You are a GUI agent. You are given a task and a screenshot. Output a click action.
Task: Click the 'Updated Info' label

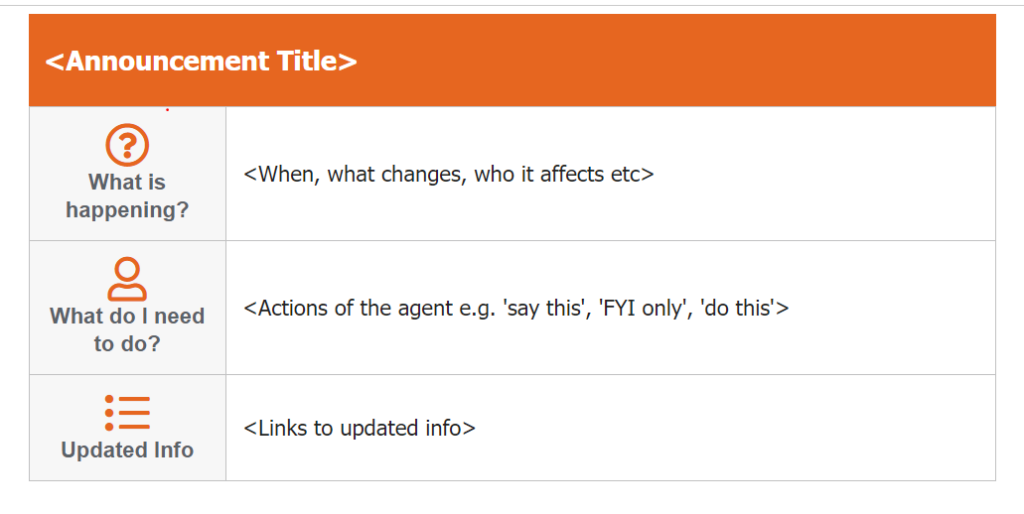pyautogui.click(x=127, y=450)
